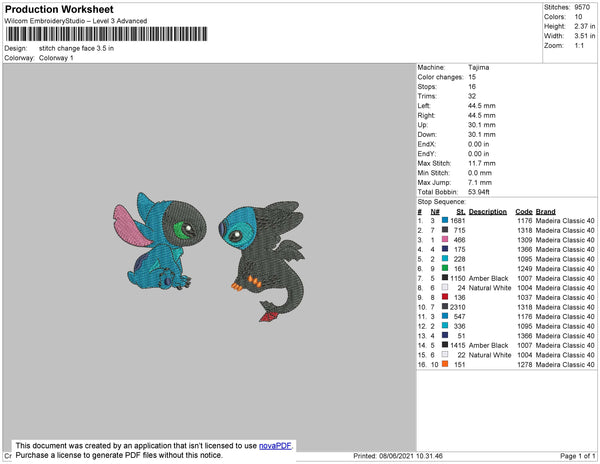Click the dark gray swatch in stop row 10
The height and width of the screenshot is (464, 600).
click(445, 306)
